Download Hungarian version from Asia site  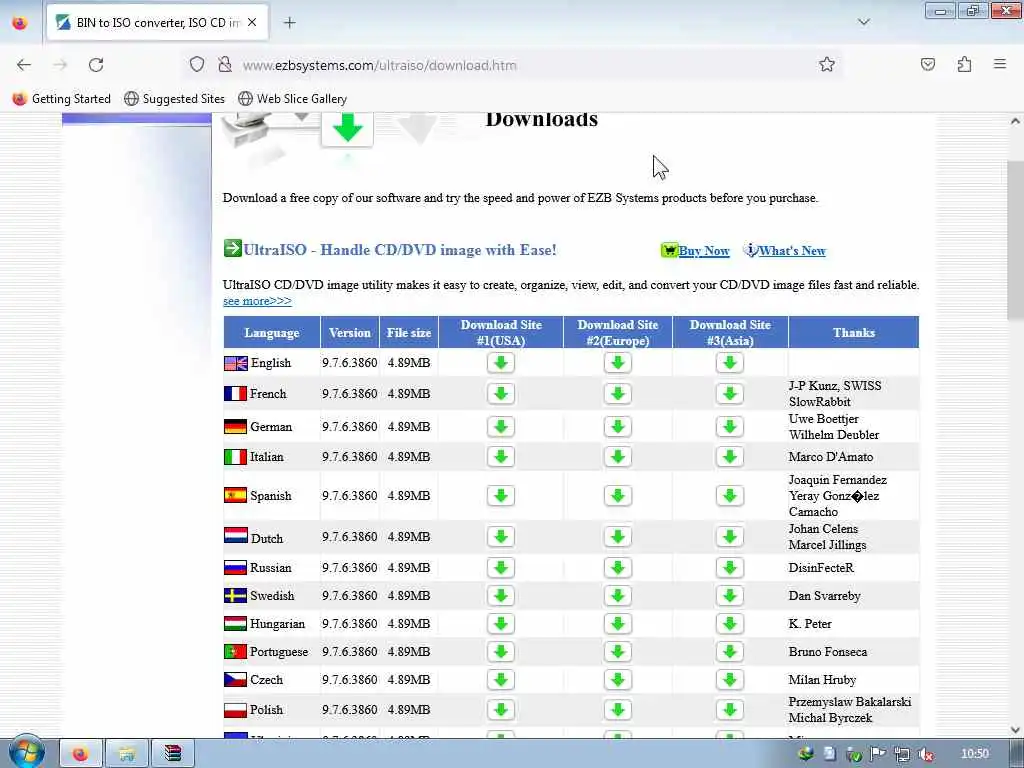coord(729,624)
